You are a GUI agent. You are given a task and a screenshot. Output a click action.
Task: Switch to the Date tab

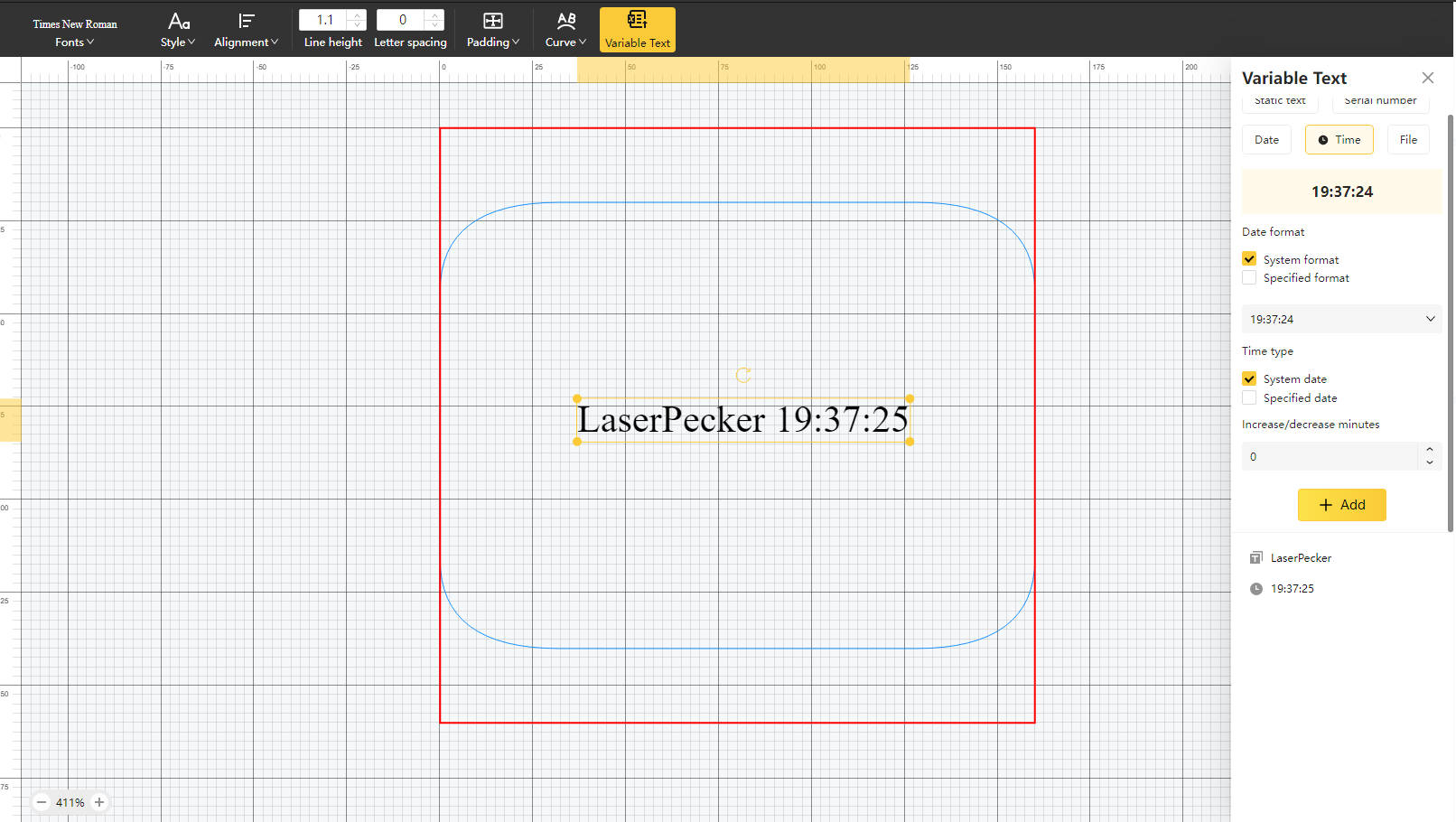click(x=1266, y=139)
